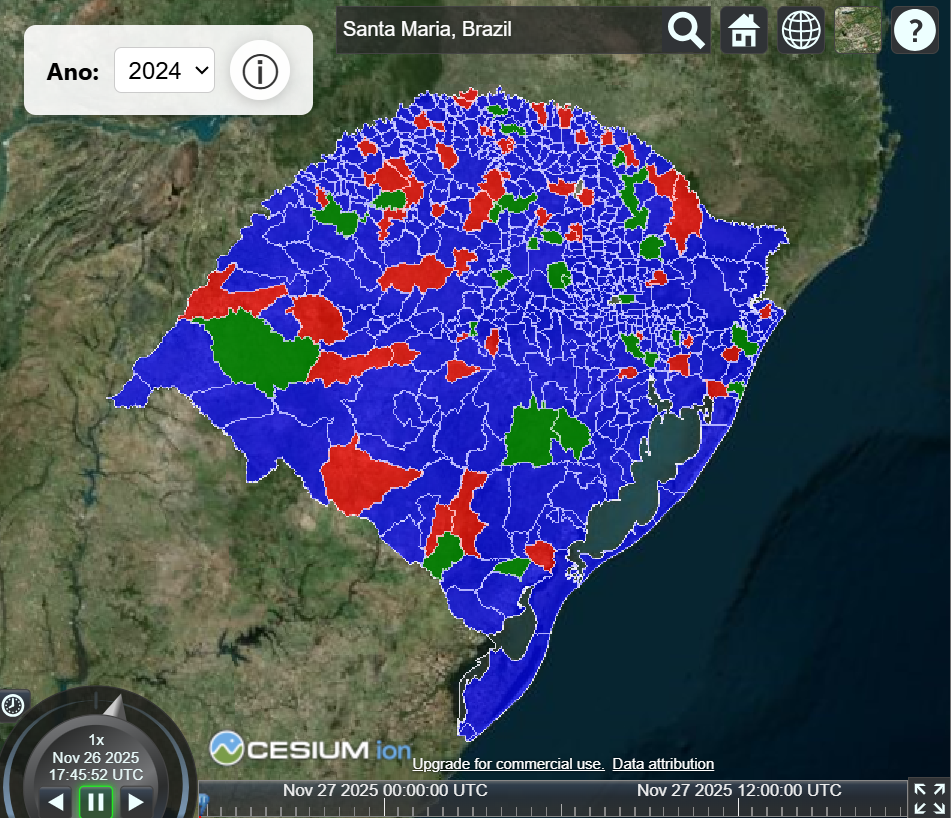Viewport: 951px width, 818px height.
Task: Play animation forward
Action: pyautogui.click(x=135, y=801)
